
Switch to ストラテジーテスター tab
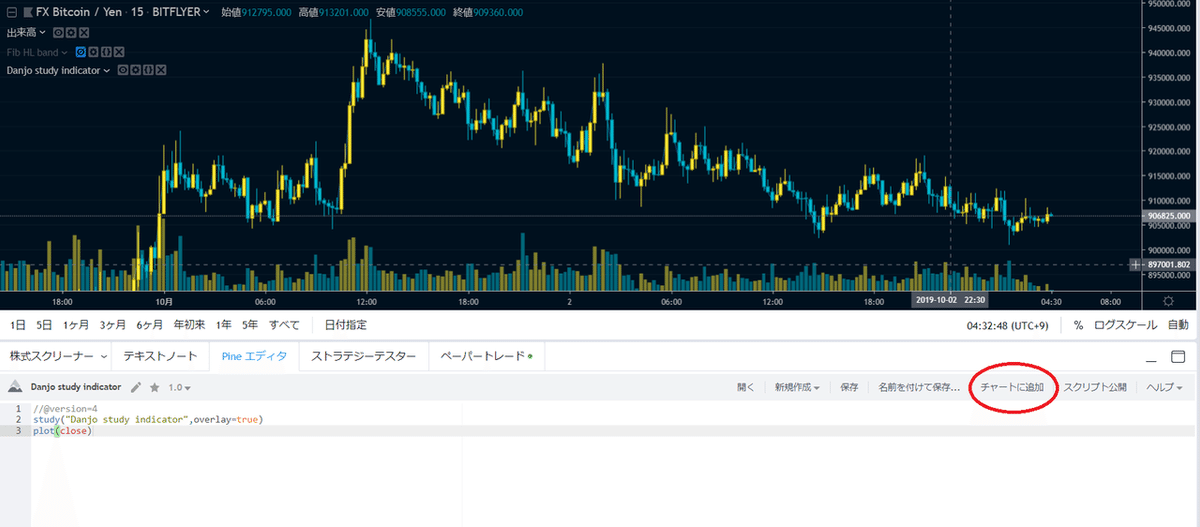tap(363, 356)
